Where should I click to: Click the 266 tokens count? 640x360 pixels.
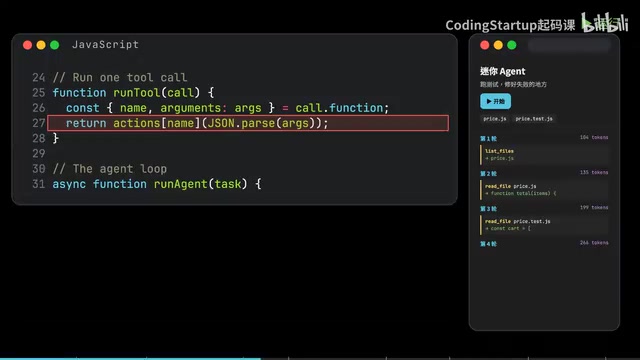tap(594, 243)
